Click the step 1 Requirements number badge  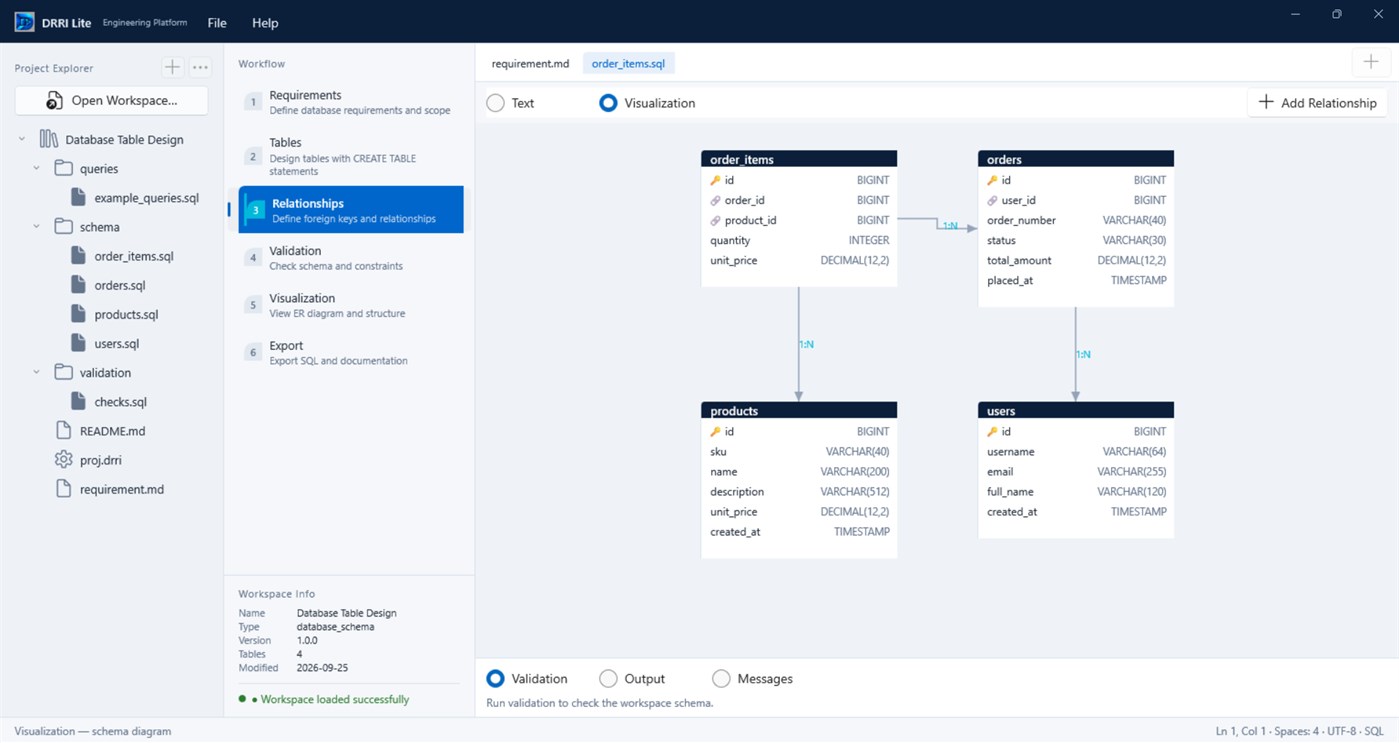pos(253,102)
